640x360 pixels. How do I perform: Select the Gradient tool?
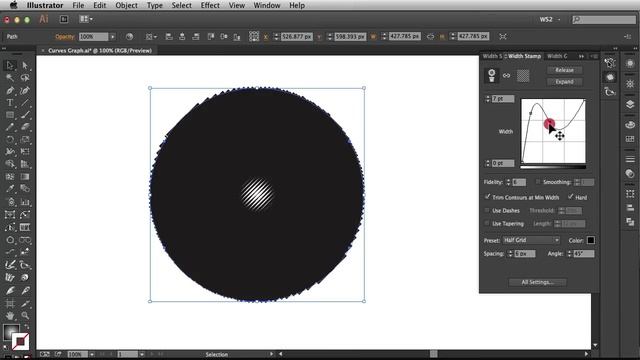click(x=25, y=177)
